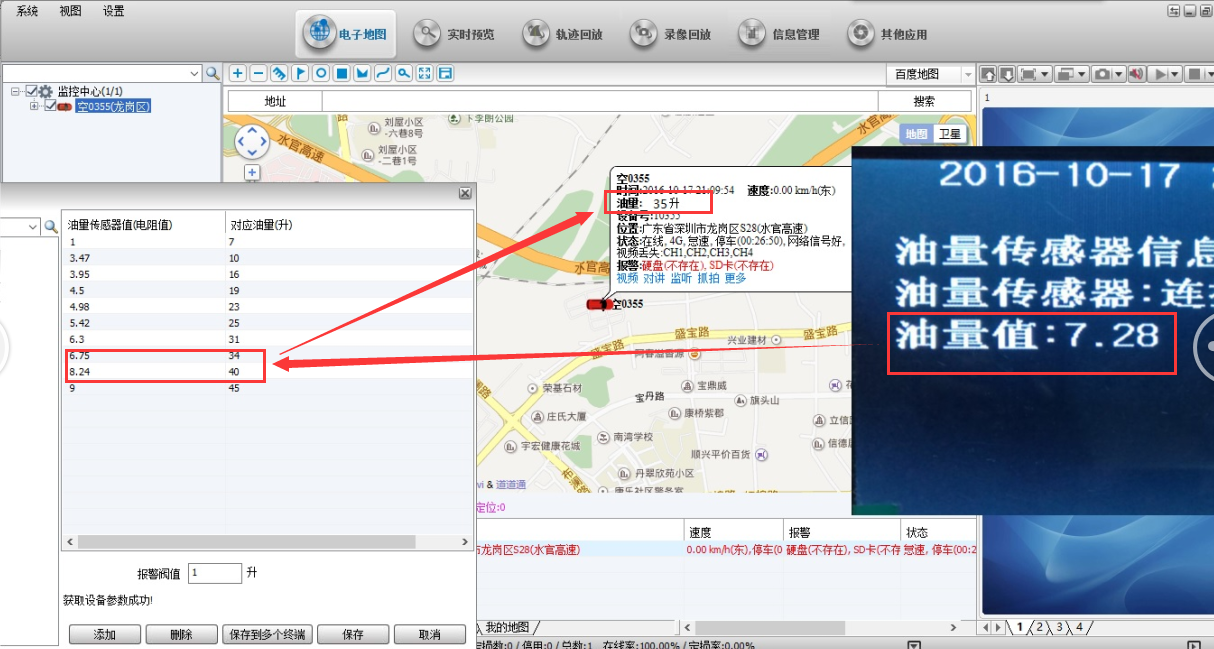Select the polyline route drawing tool
1214x649 pixels.
coord(383,73)
